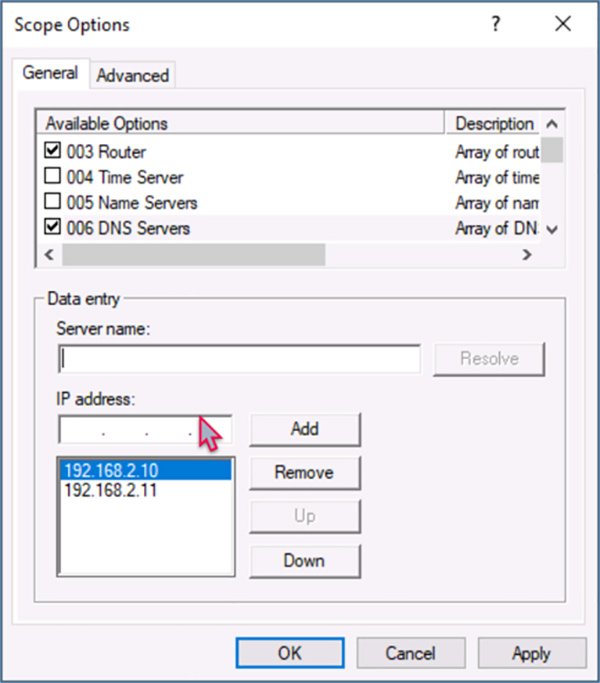Close the Scope Options dialog
The width and height of the screenshot is (600, 683).
[562, 25]
